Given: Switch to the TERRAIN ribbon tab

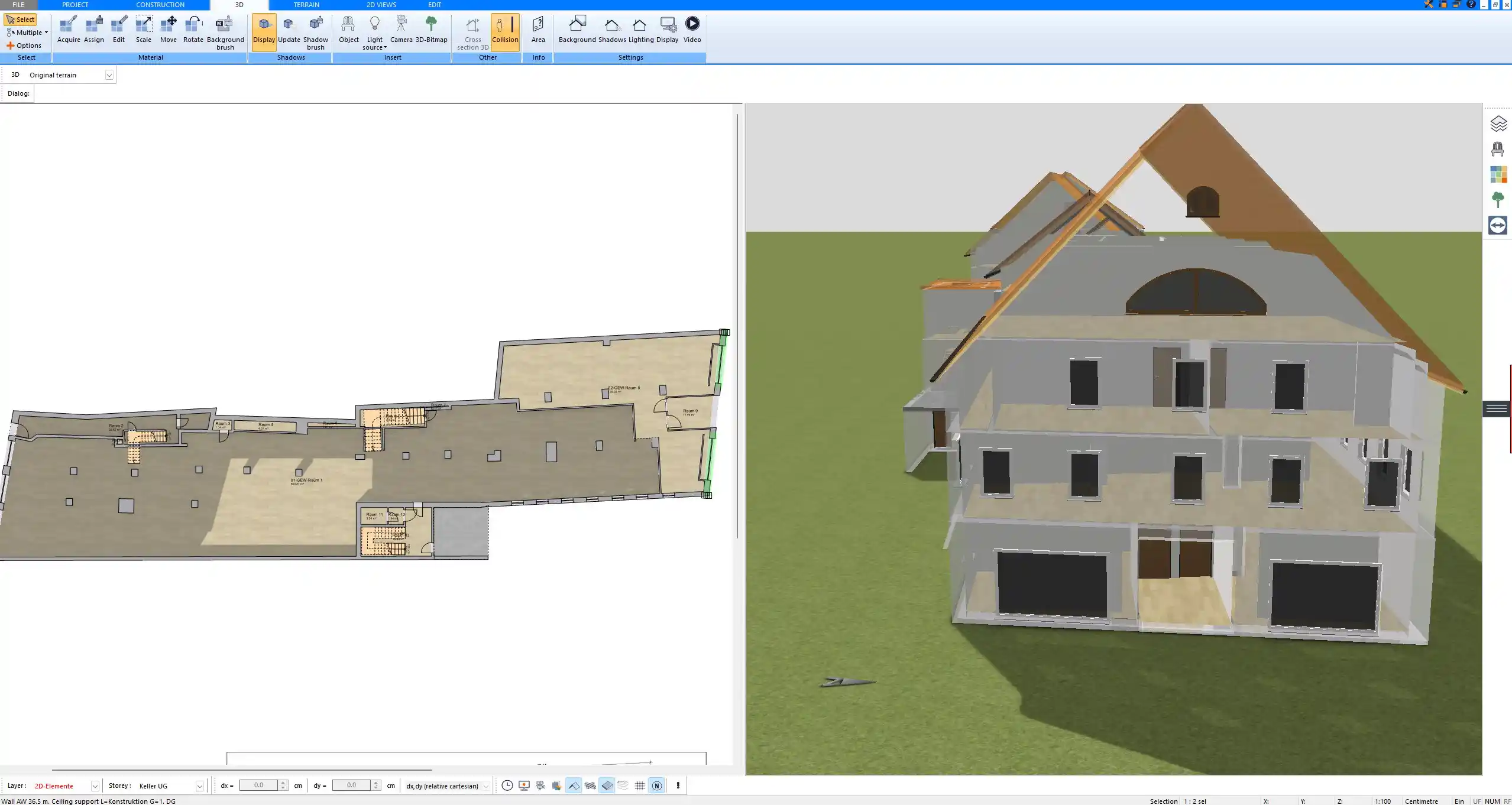Looking at the screenshot, I should 305,5.
